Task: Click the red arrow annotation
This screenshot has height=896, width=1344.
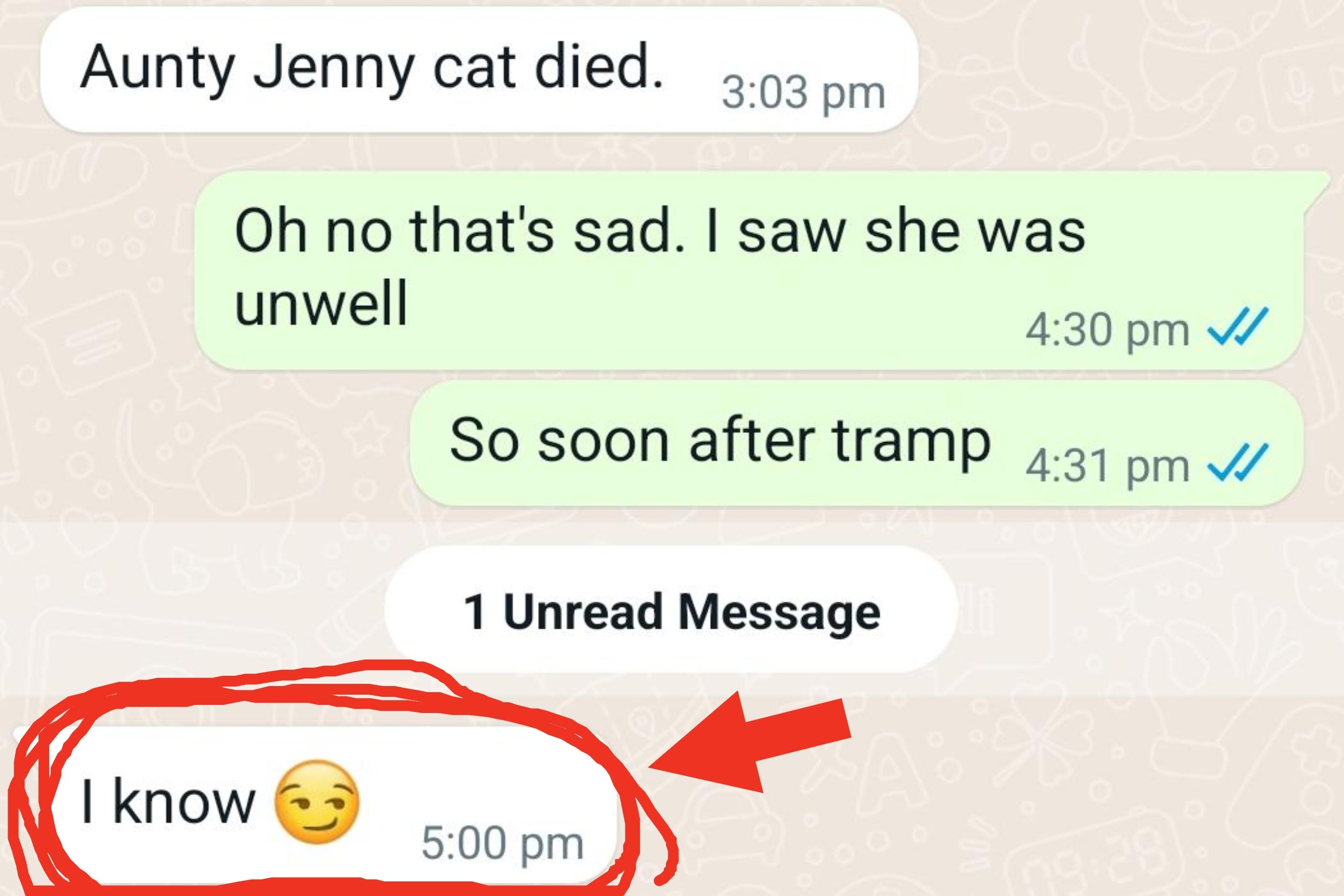Action: 750,745
